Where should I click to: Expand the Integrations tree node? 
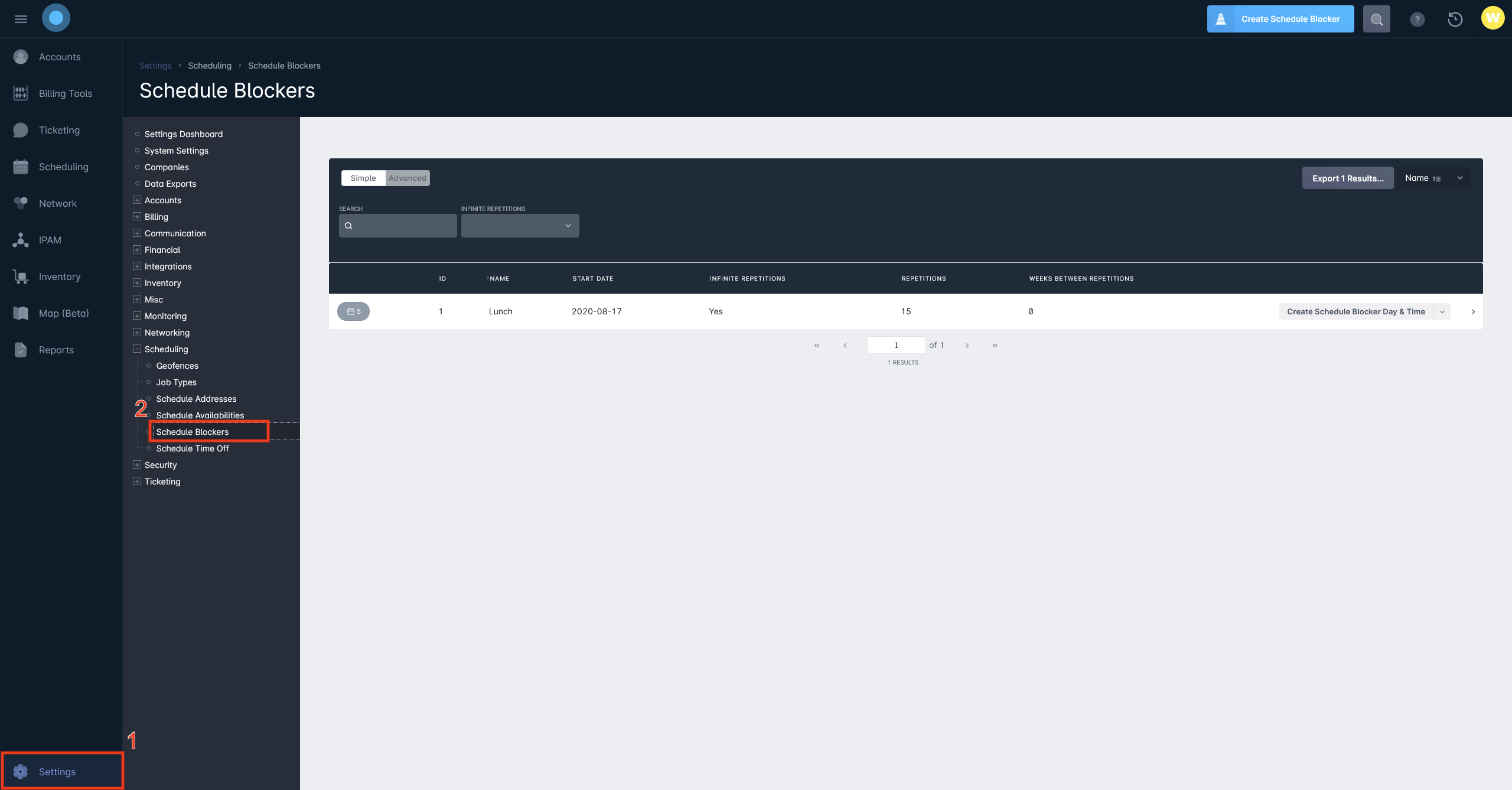click(x=137, y=266)
